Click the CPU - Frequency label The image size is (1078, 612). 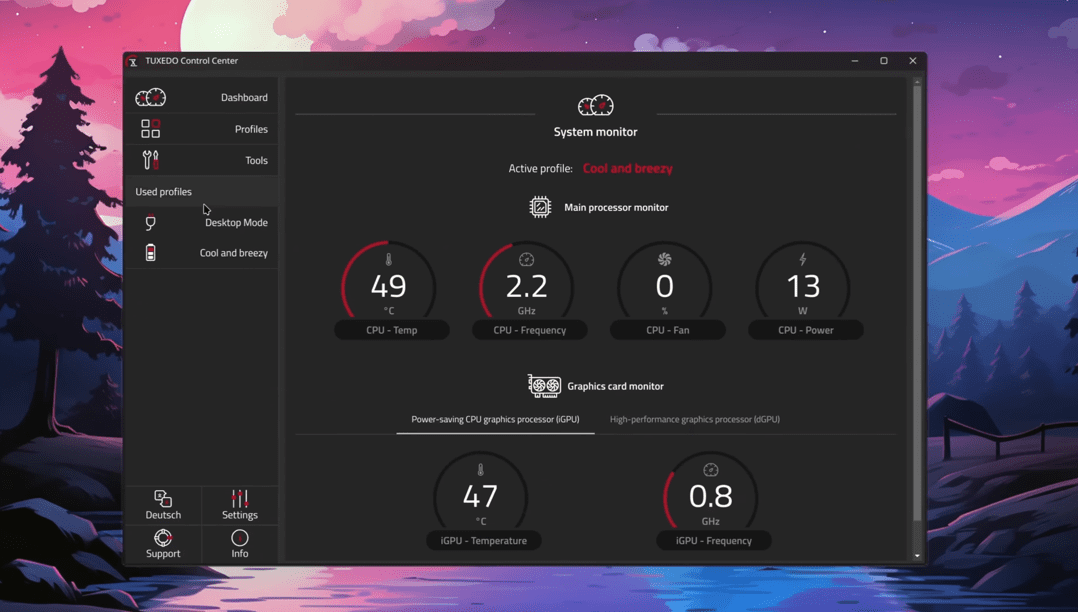click(x=530, y=330)
